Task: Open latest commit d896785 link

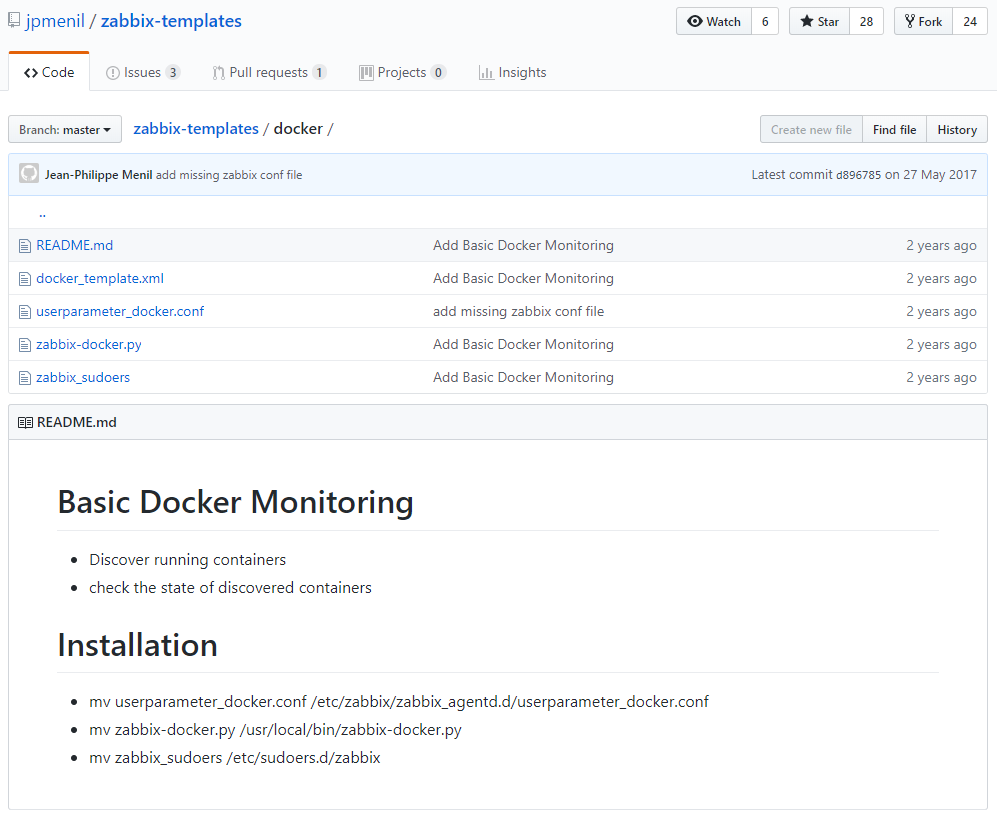Action: coord(858,175)
